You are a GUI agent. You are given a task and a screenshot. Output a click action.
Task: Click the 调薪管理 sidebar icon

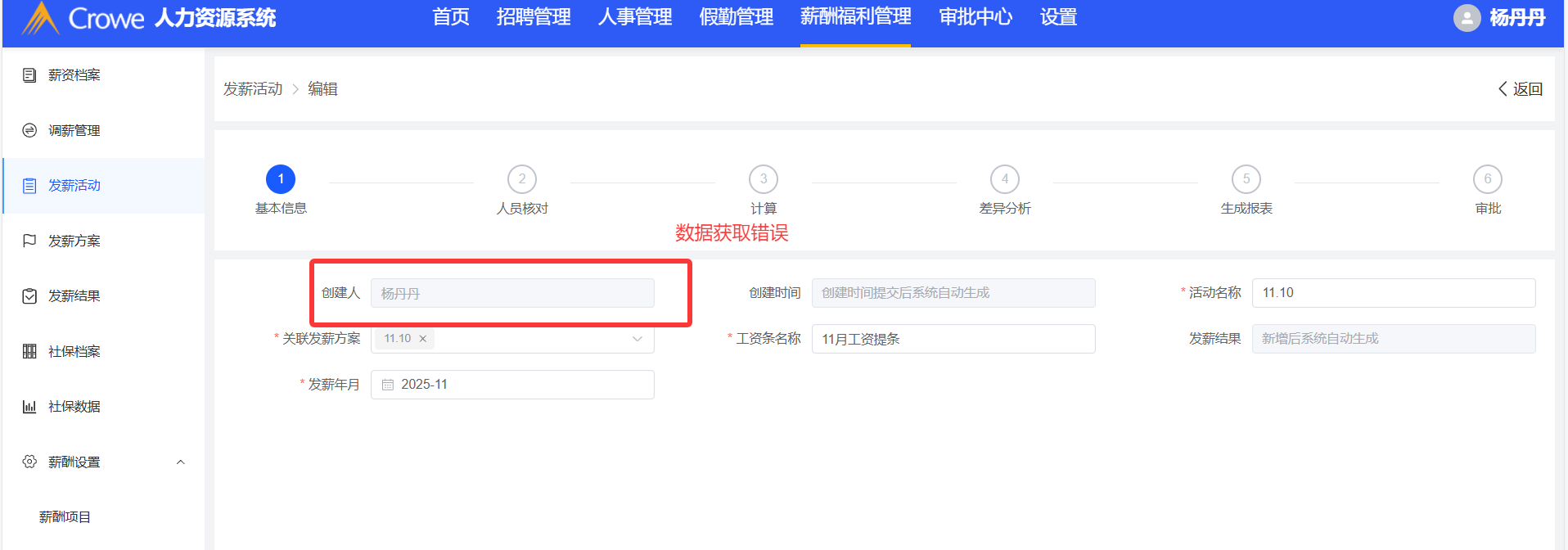pos(29,130)
